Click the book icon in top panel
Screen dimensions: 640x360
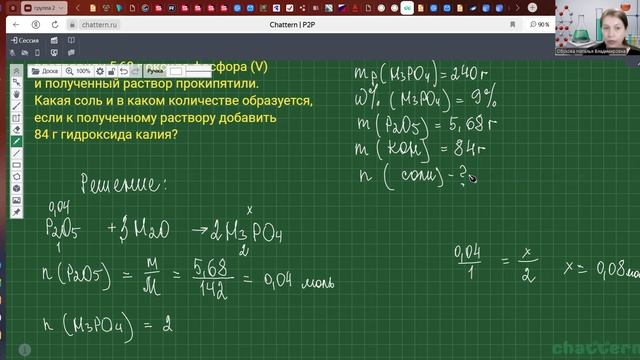click(71, 40)
